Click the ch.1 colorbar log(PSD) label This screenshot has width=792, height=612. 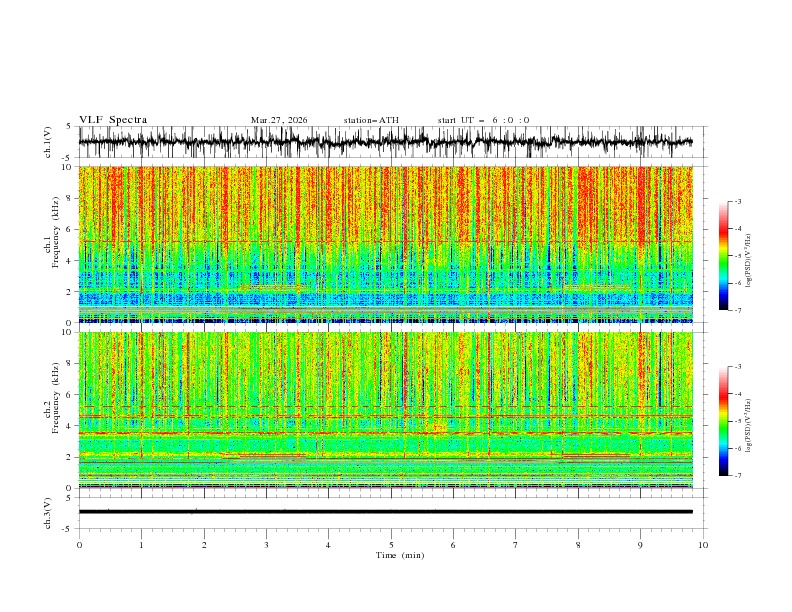748,261
